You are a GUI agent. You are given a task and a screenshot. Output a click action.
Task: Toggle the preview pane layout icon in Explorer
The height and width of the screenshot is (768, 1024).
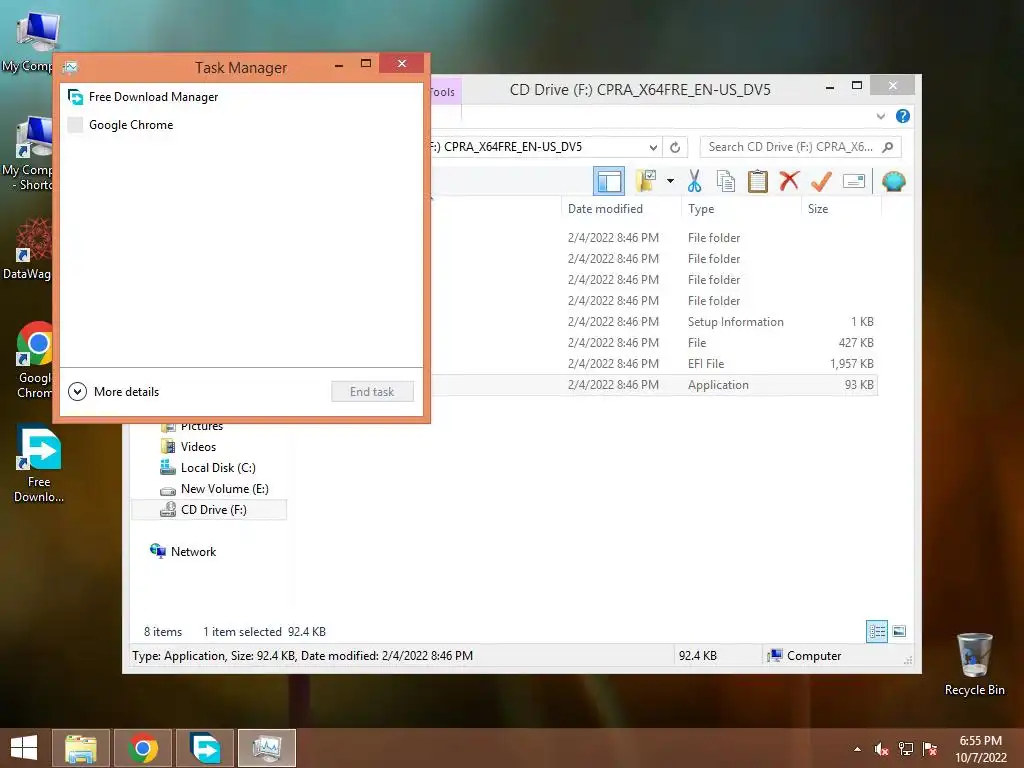[x=609, y=181]
